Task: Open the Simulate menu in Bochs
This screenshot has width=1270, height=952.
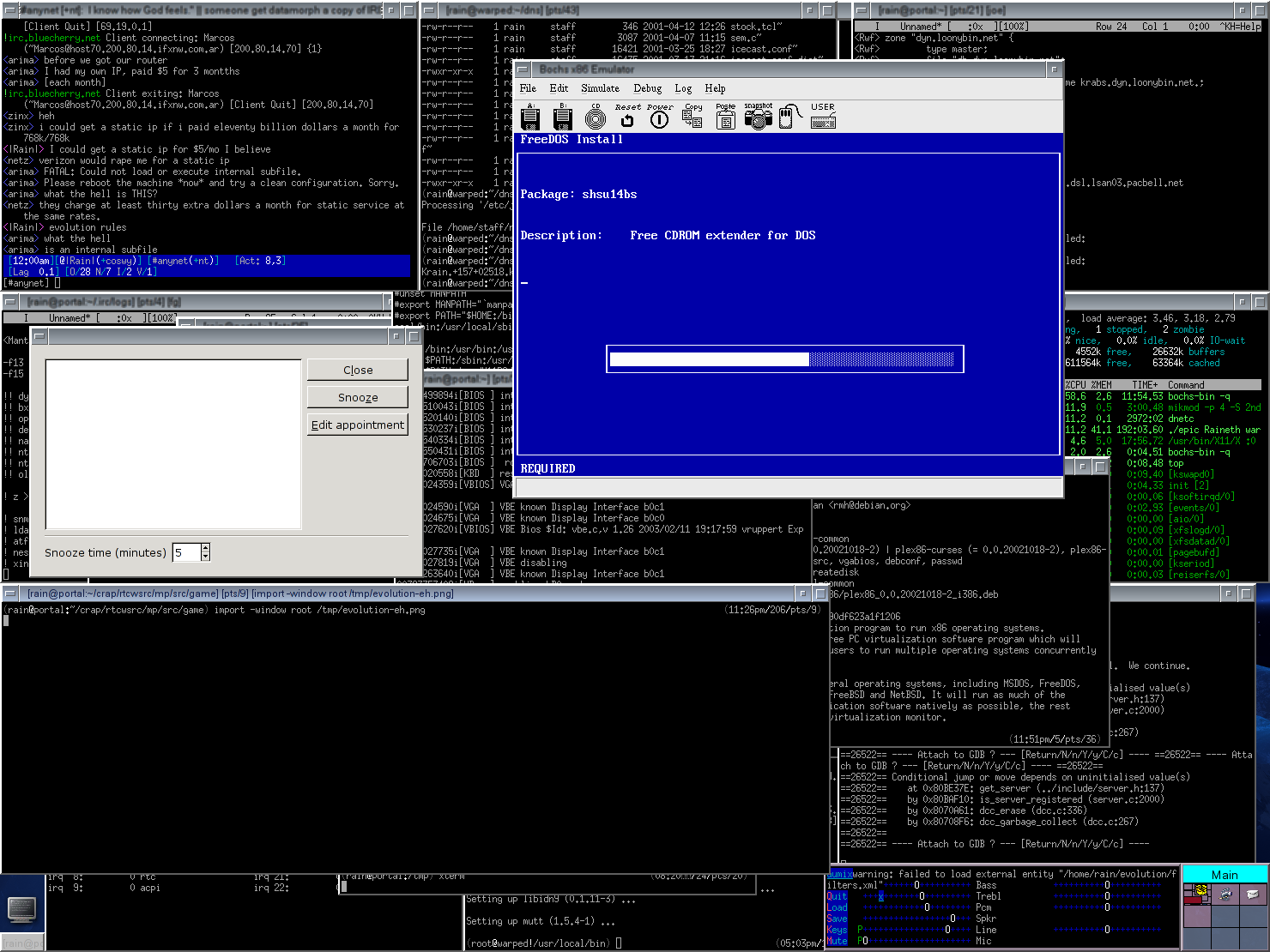Action: click(600, 88)
